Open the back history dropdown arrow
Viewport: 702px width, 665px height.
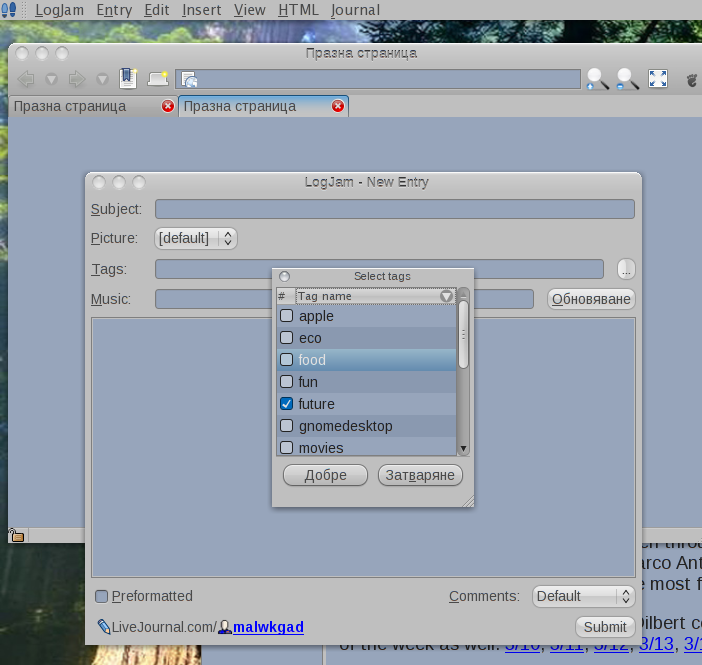point(51,79)
